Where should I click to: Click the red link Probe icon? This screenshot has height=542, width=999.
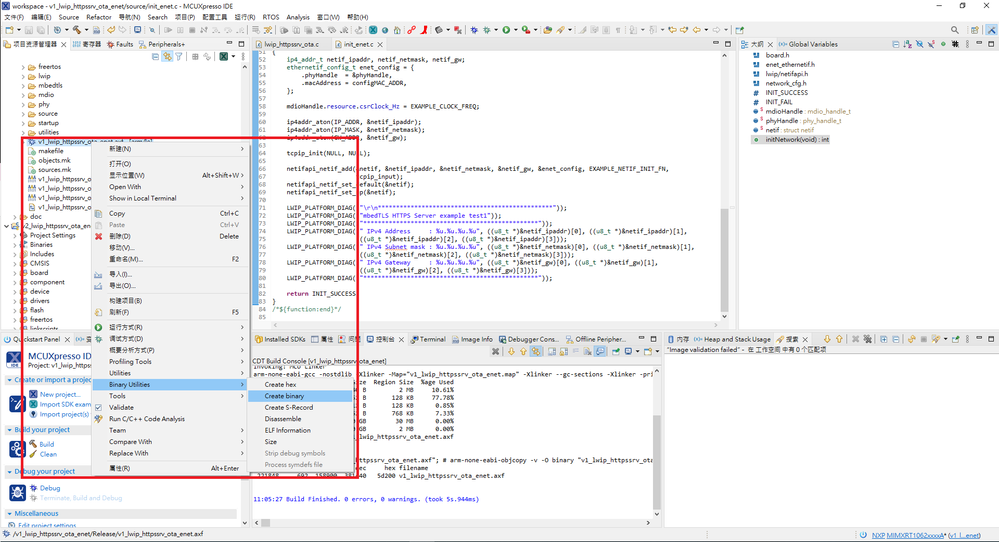[412, 30]
